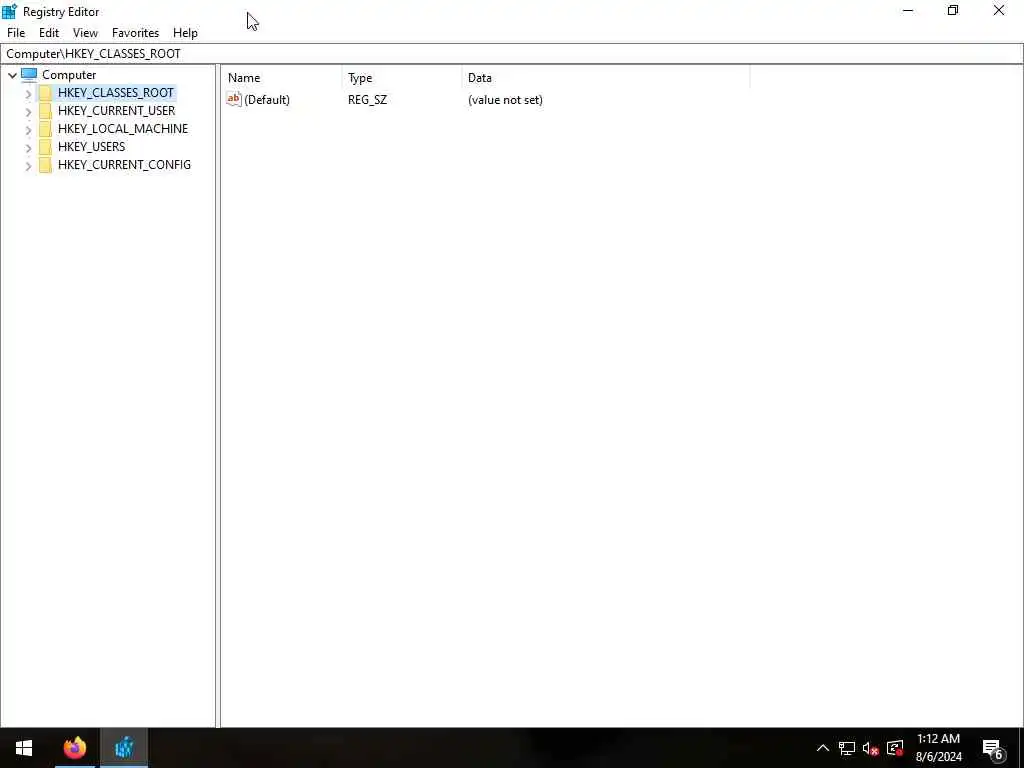
Task: Open the Help menu
Action: tap(185, 33)
